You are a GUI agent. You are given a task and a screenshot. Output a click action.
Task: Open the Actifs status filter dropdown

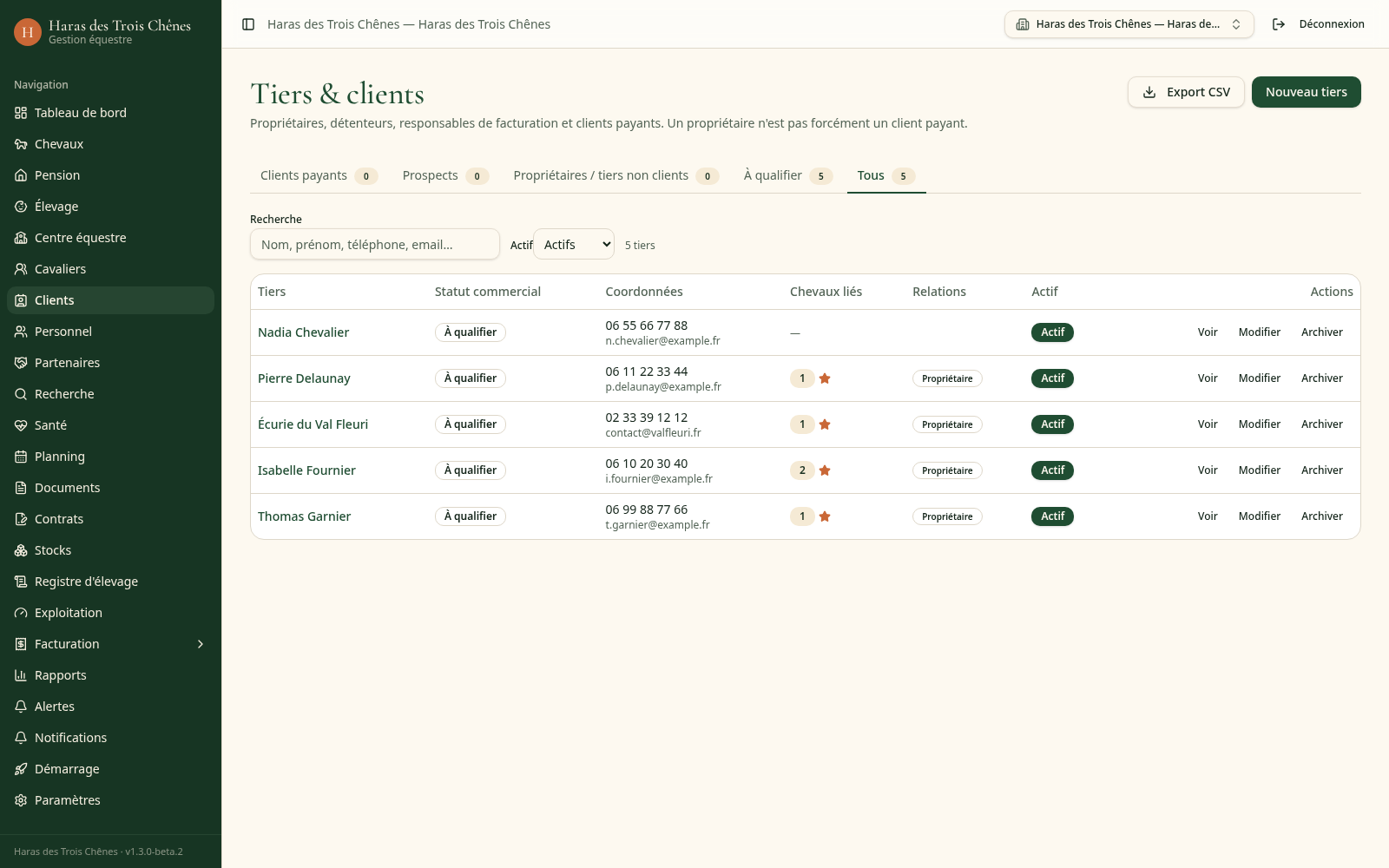tap(574, 245)
